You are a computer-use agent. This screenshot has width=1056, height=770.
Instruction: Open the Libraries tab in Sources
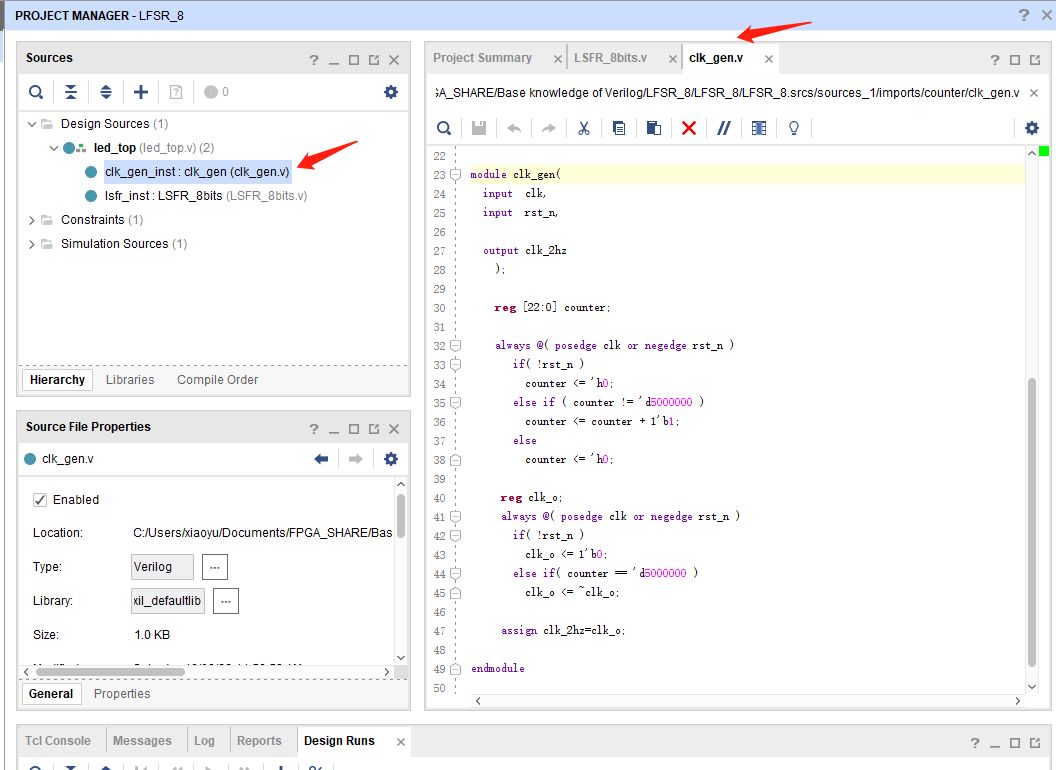[x=130, y=380]
